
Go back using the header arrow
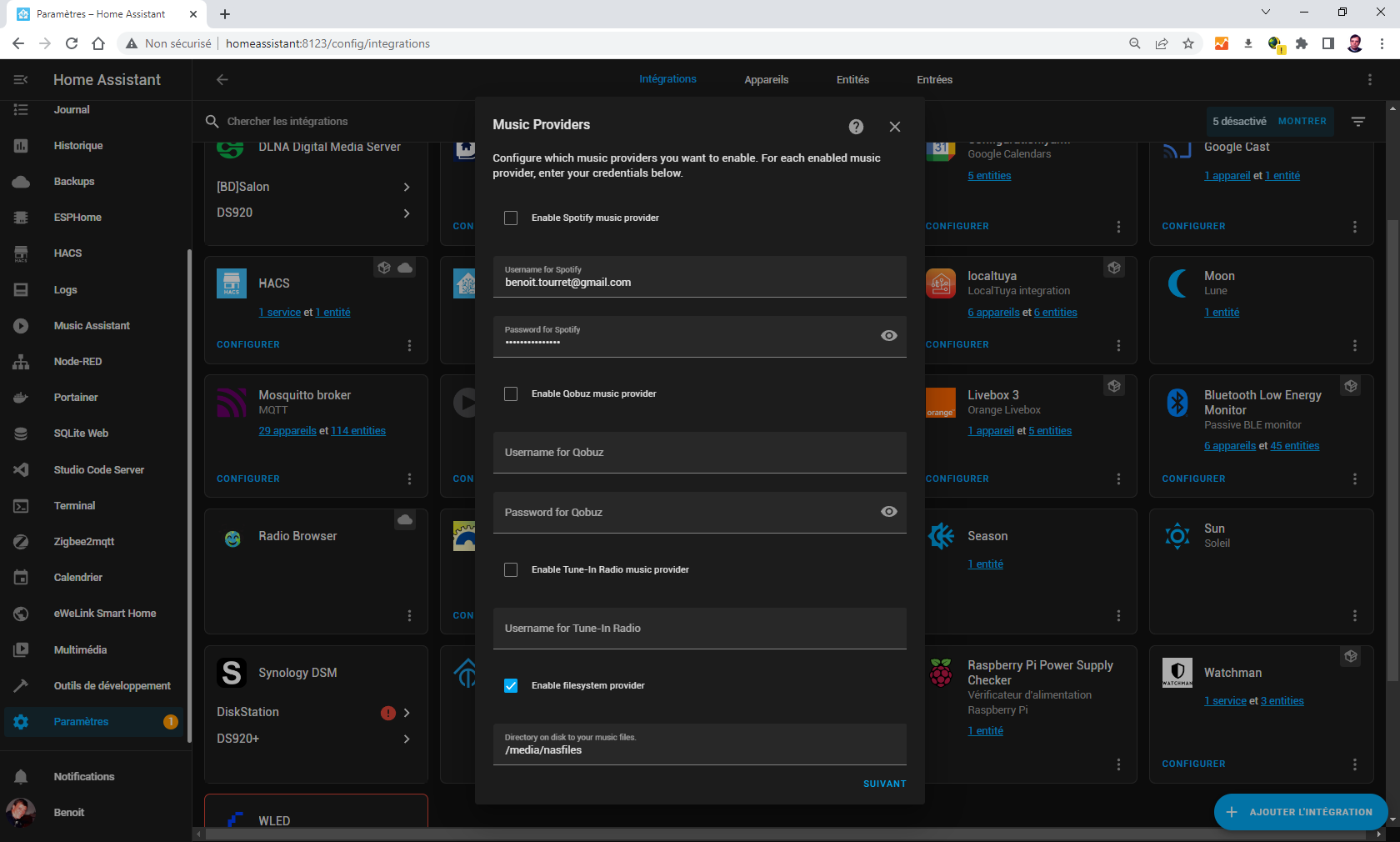point(222,80)
